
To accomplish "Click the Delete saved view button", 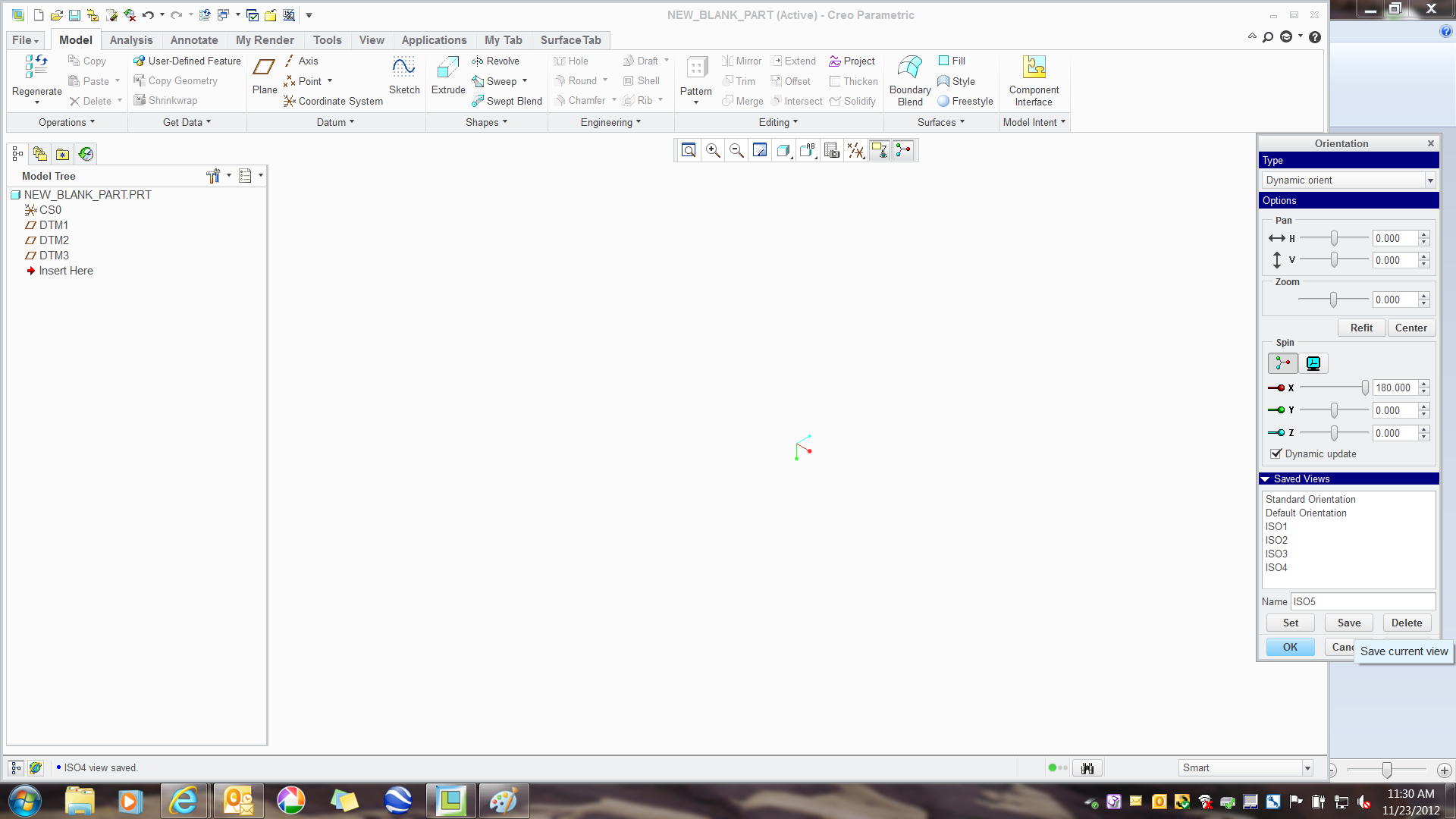I will coord(1407,623).
